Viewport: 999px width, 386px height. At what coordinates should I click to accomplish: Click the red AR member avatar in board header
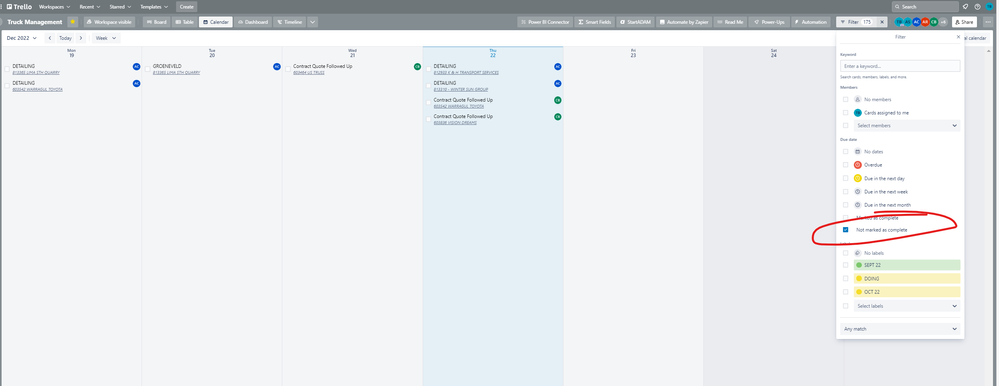click(x=925, y=22)
